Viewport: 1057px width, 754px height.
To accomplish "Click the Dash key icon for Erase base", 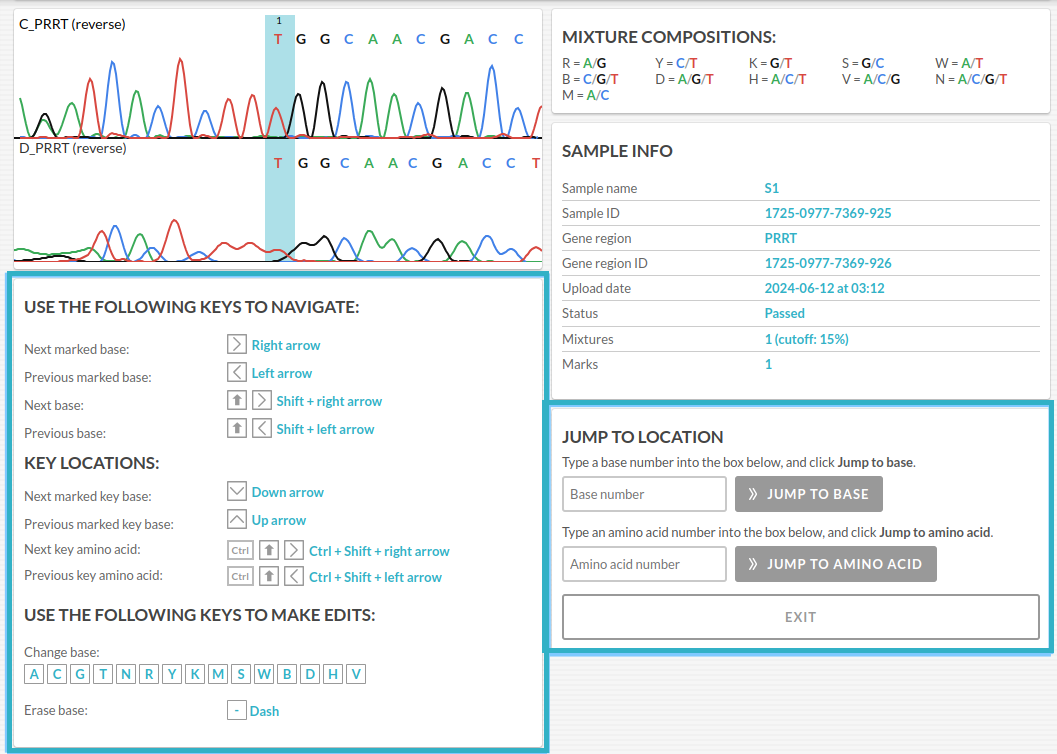I will tap(237, 710).
